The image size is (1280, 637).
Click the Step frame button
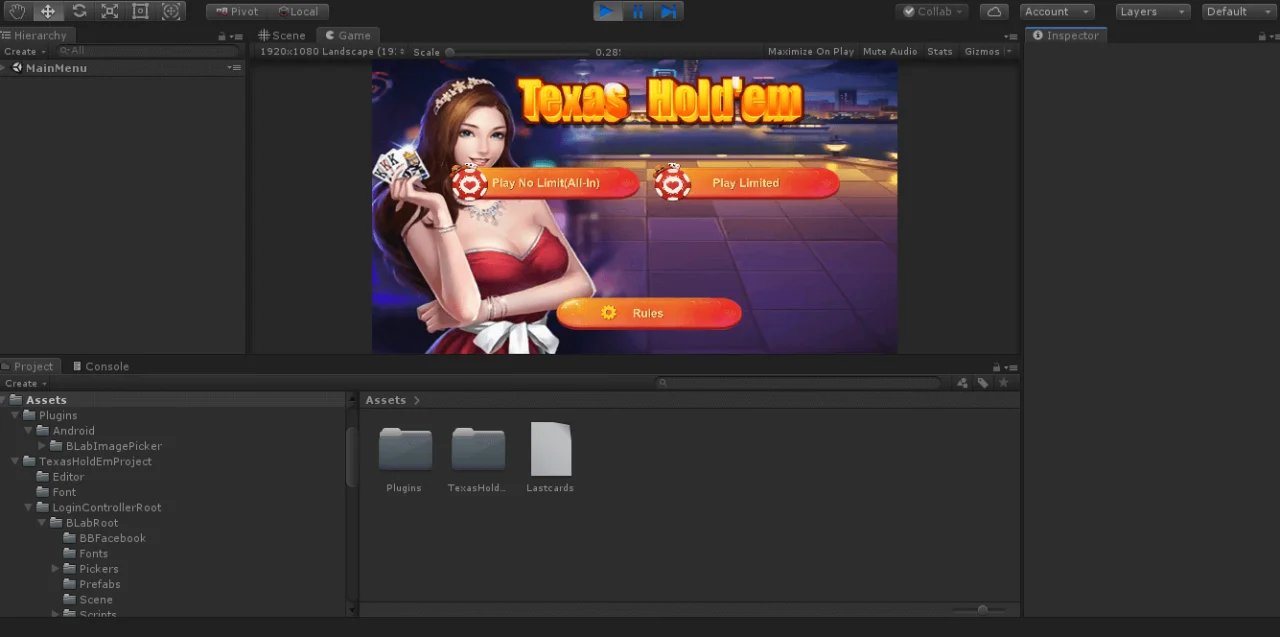pos(669,11)
